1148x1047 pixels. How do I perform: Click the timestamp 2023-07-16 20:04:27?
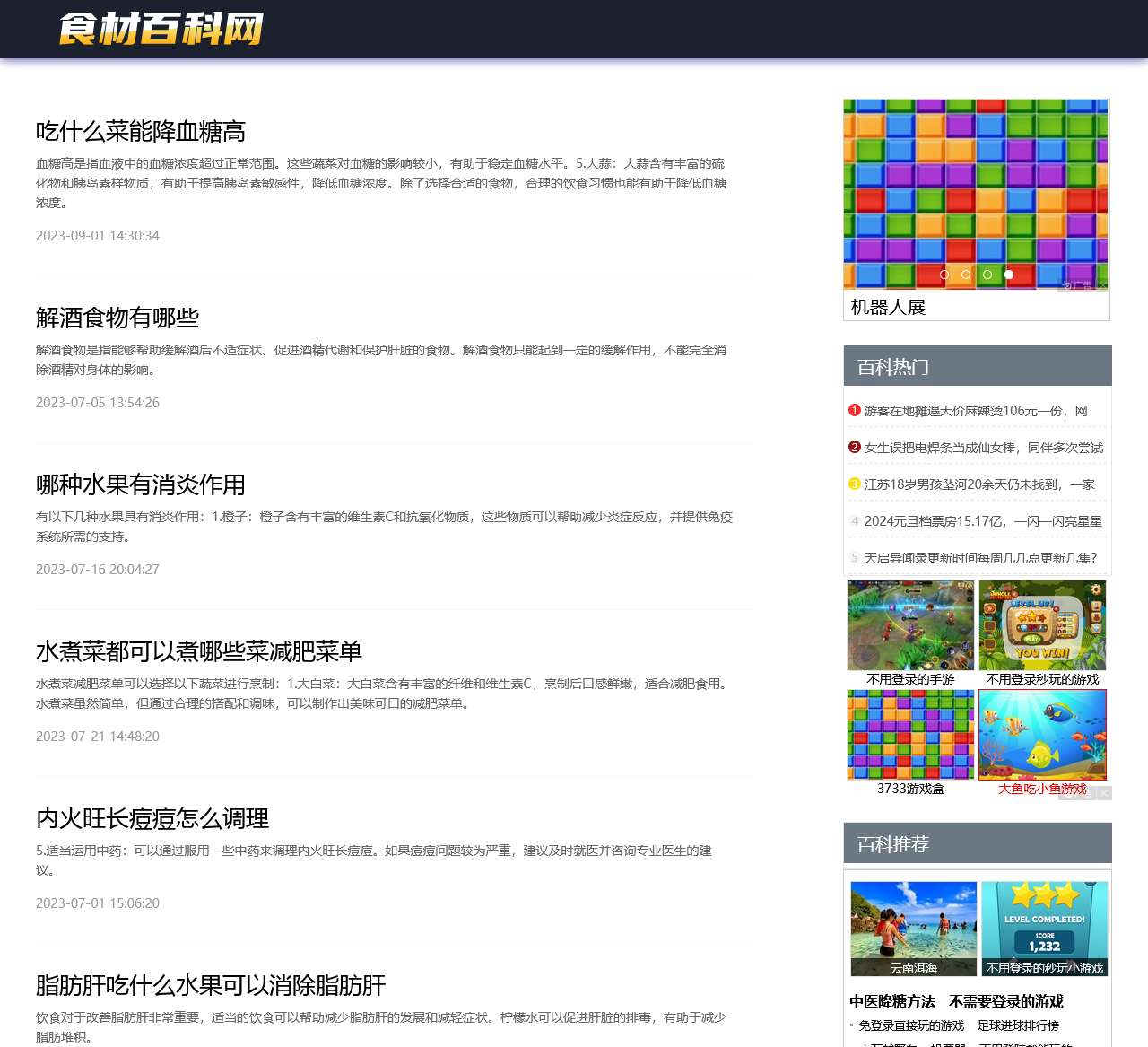click(x=98, y=570)
